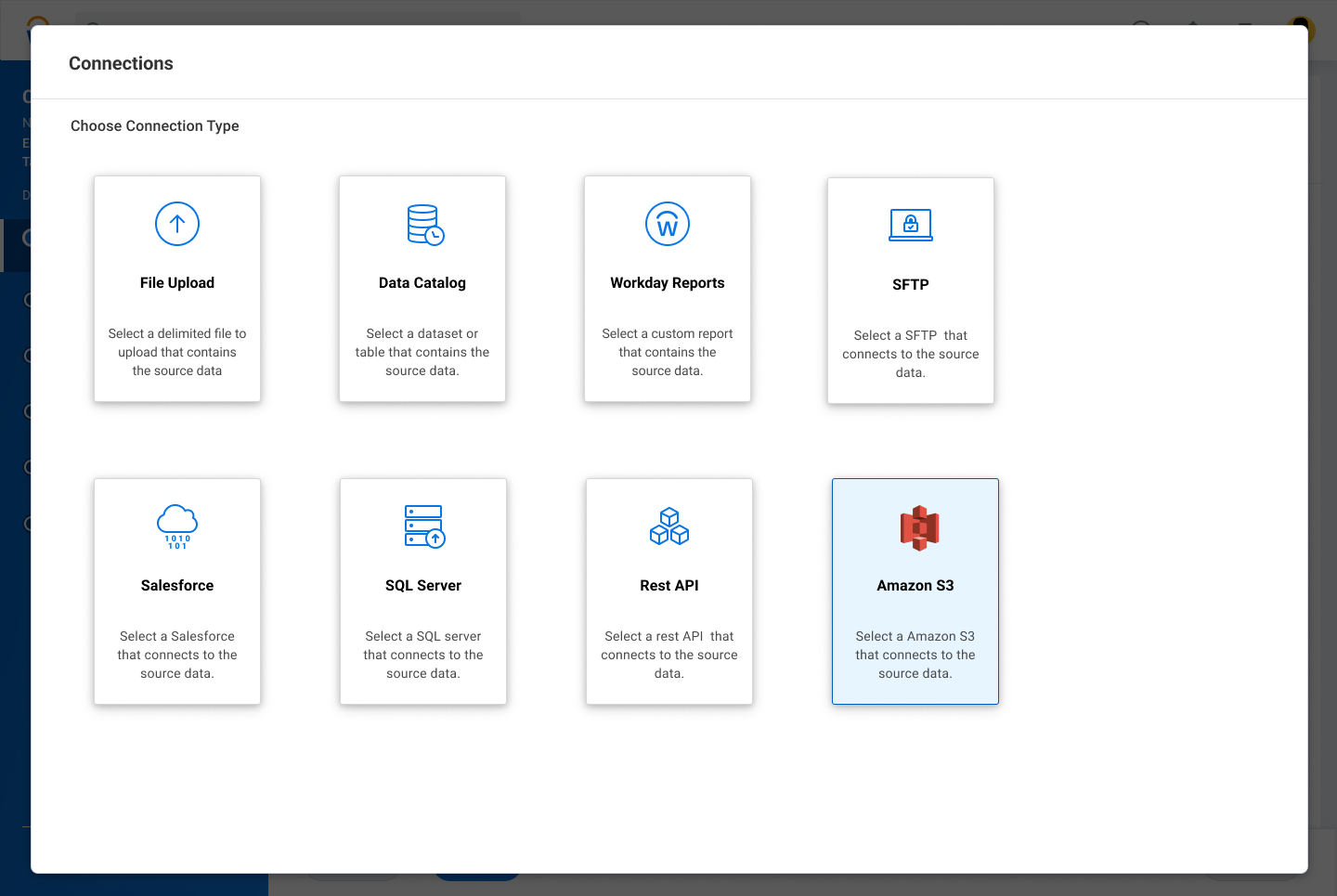
Task: Pick the Workday Reports title
Action: [668, 283]
